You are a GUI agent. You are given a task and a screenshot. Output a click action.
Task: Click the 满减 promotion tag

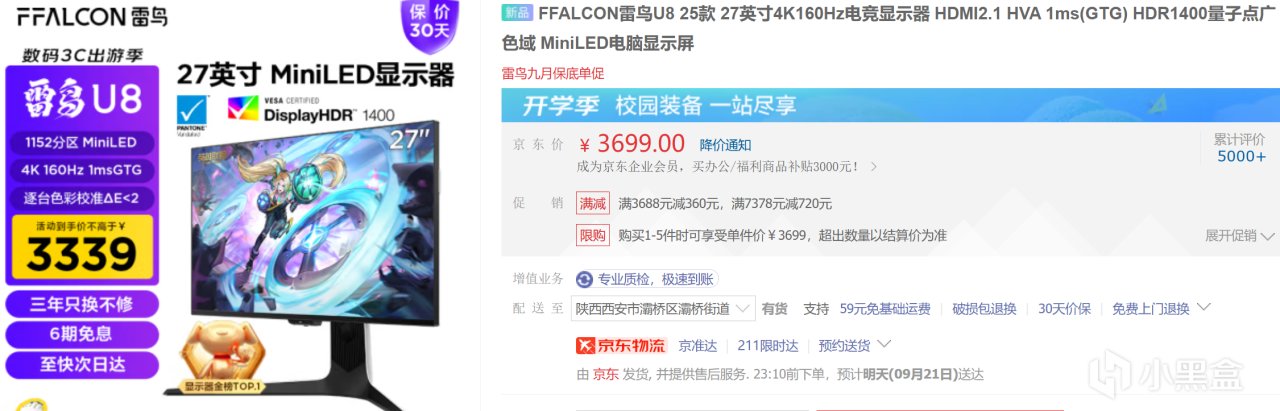[593, 203]
